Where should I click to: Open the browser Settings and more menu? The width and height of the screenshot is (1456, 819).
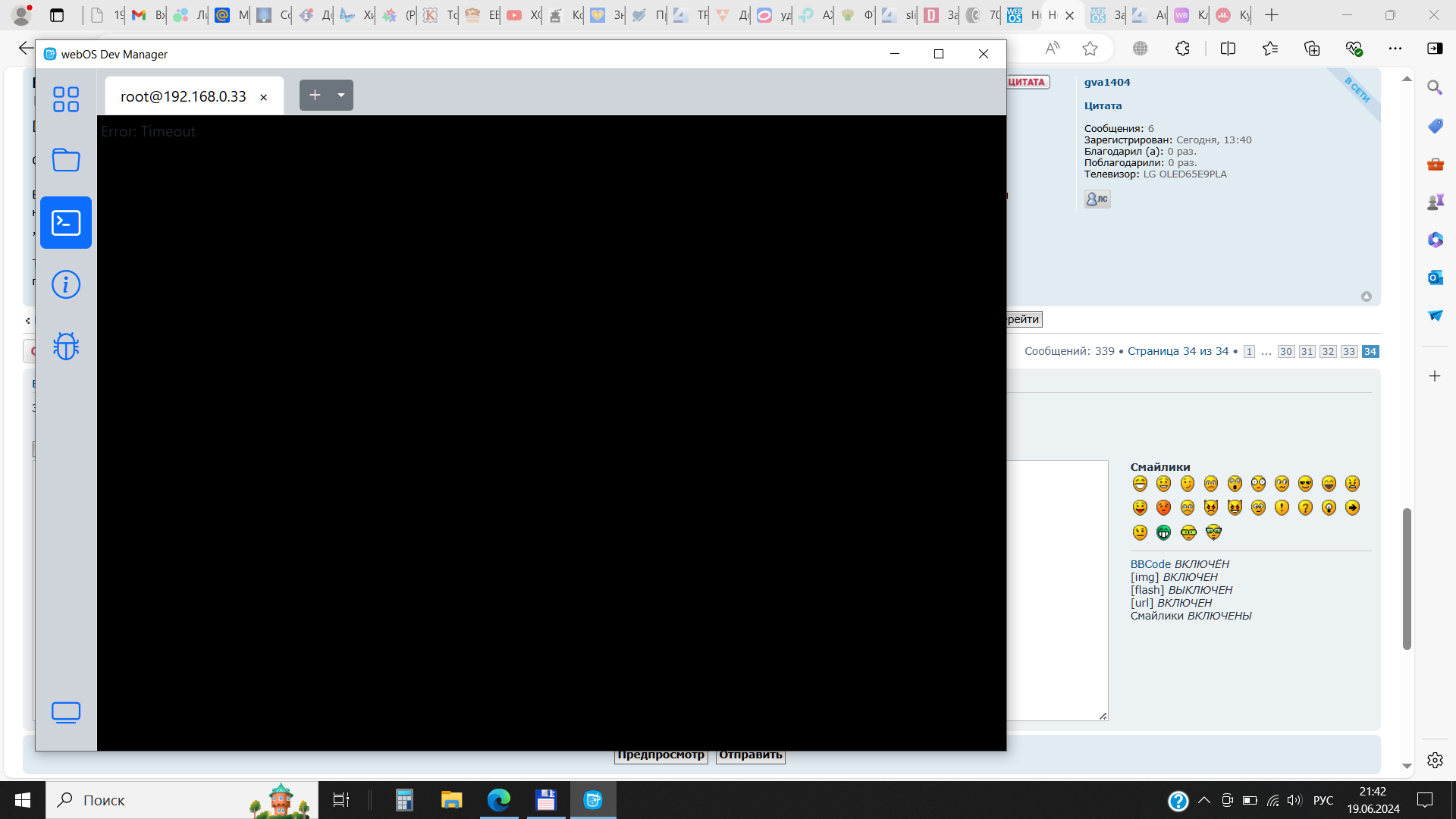1395,49
